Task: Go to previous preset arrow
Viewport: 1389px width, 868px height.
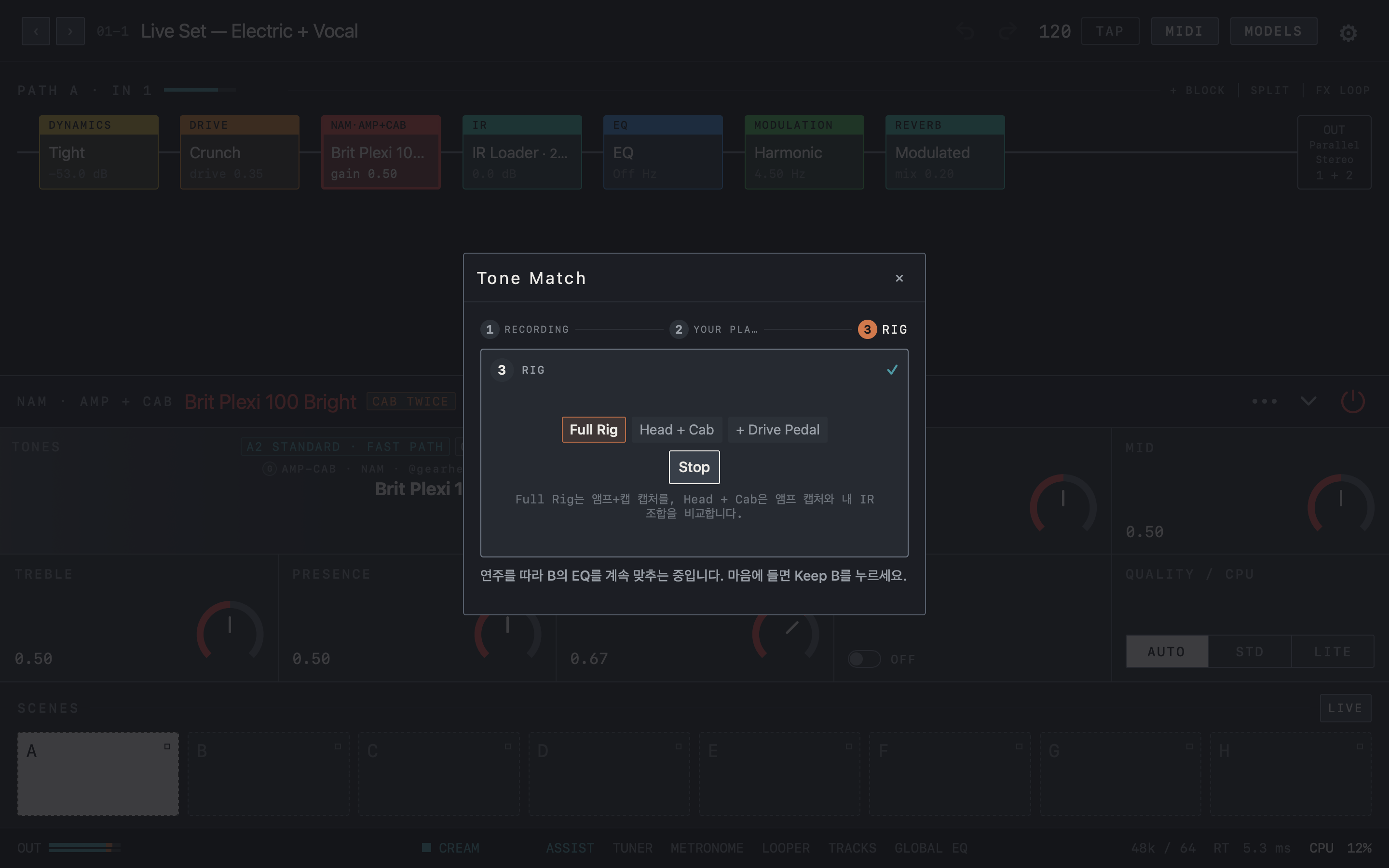Action: point(36,31)
